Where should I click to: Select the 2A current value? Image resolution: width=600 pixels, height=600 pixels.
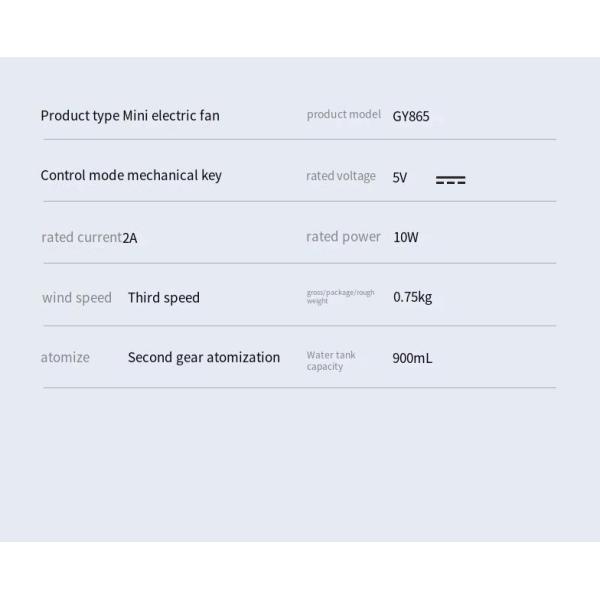[x=130, y=238]
